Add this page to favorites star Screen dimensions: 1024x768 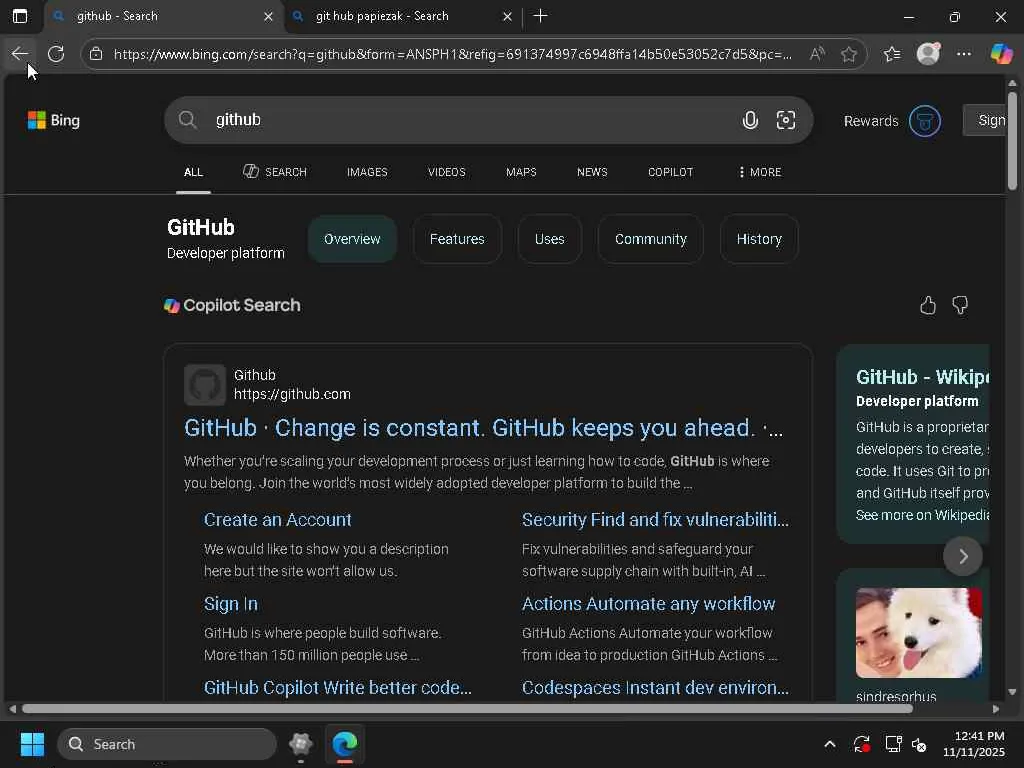pyautogui.click(x=848, y=54)
